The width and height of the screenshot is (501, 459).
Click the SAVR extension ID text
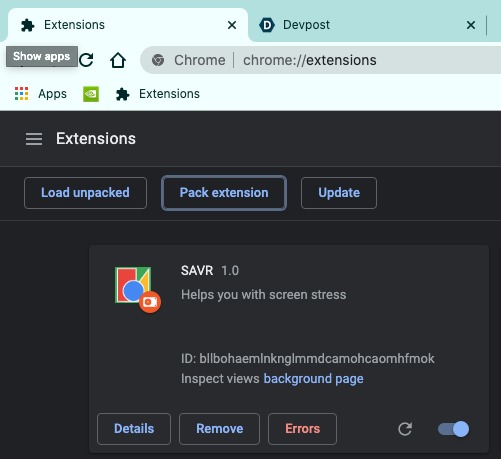[x=308, y=359]
